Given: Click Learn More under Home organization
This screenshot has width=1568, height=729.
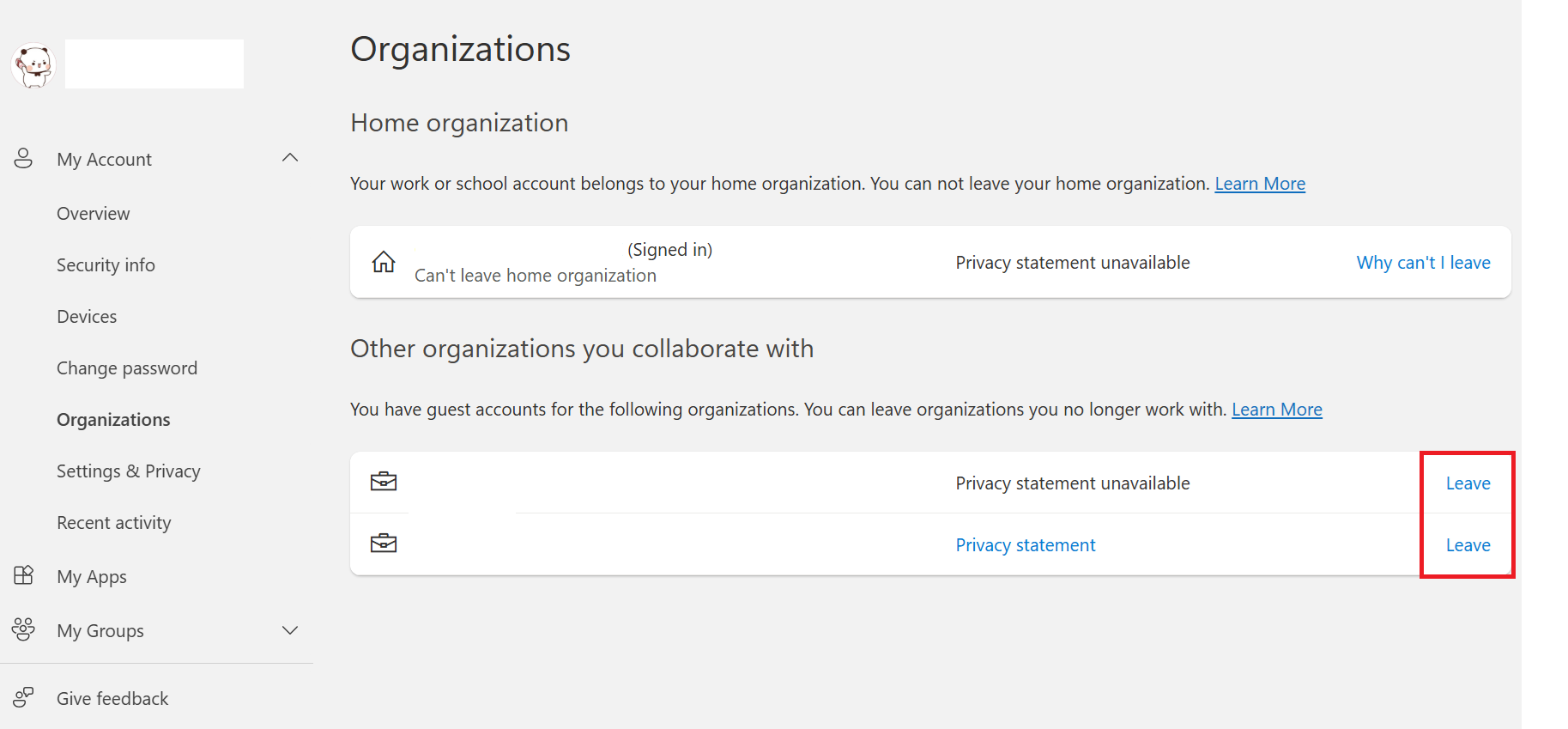Looking at the screenshot, I should click(x=1260, y=184).
